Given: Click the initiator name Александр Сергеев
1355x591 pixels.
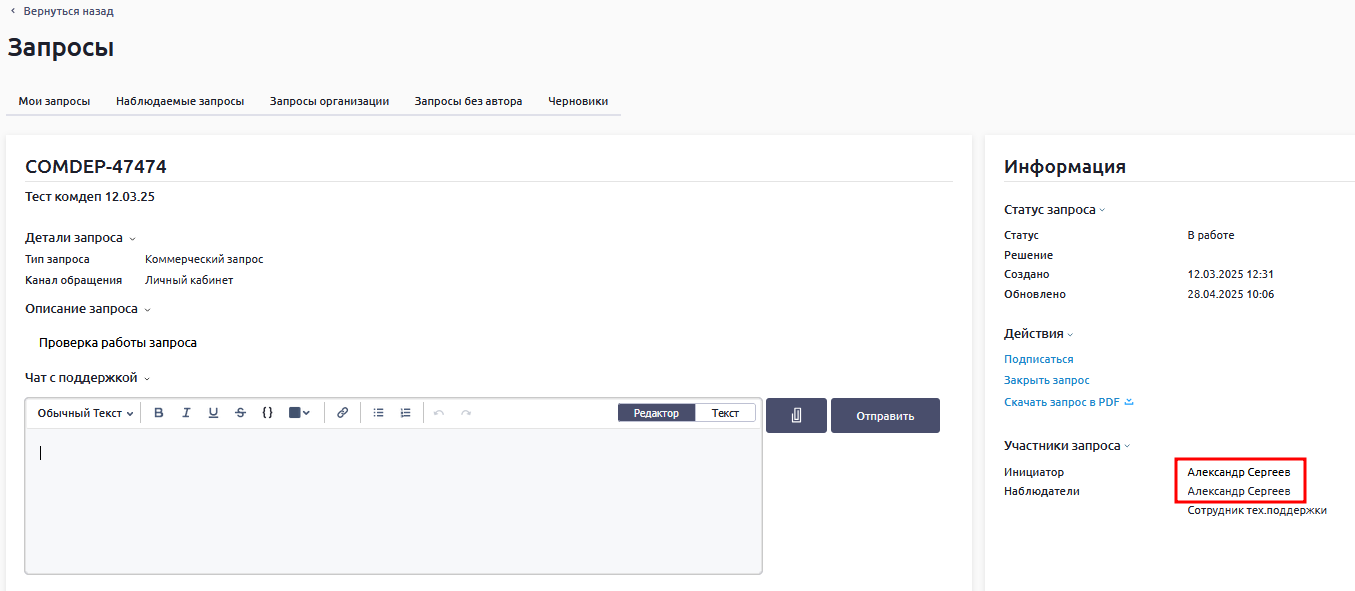Looking at the screenshot, I should 1239,472.
